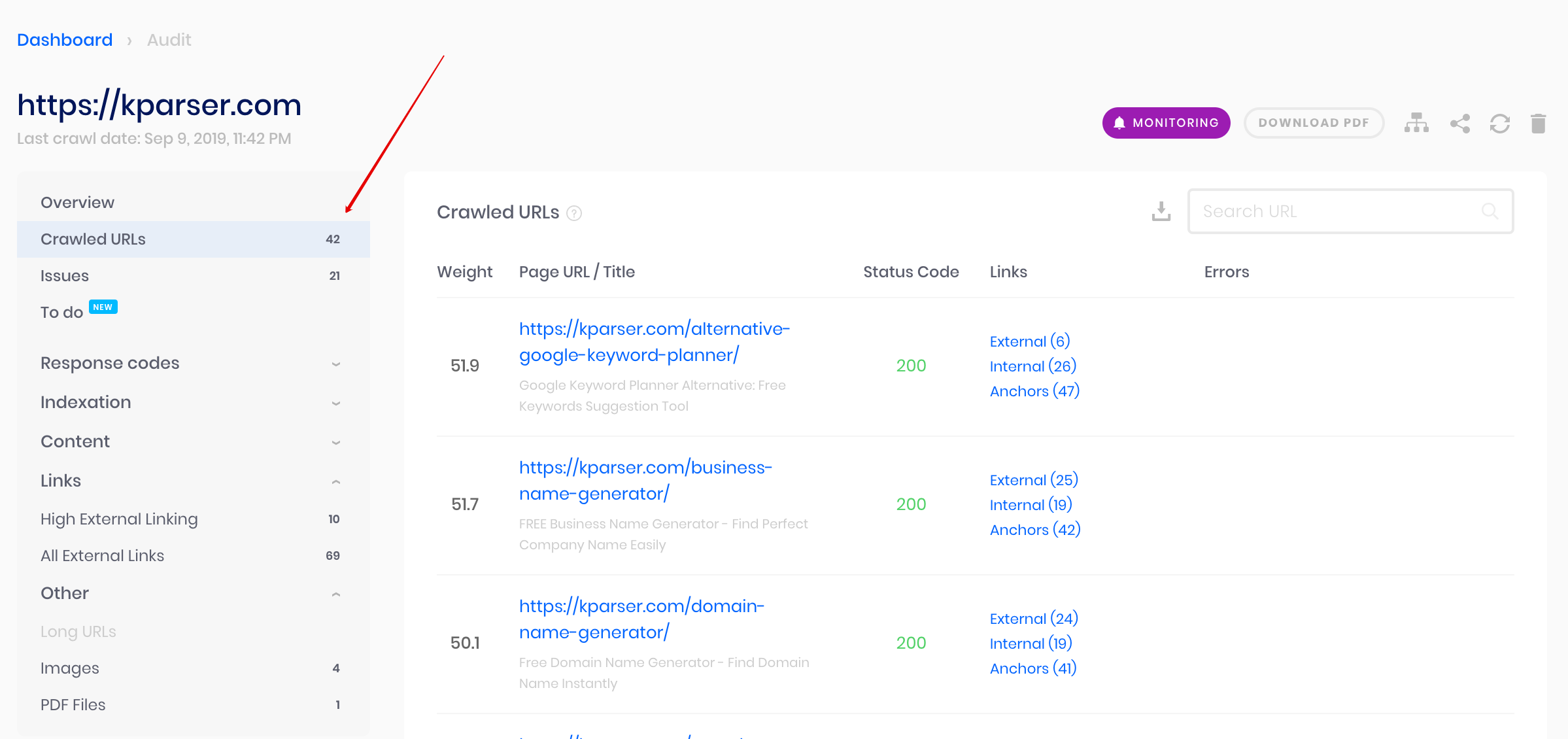The width and height of the screenshot is (1568, 739).
Task: Go to Dashboard breadcrumb link
Action: pyautogui.click(x=65, y=40)
